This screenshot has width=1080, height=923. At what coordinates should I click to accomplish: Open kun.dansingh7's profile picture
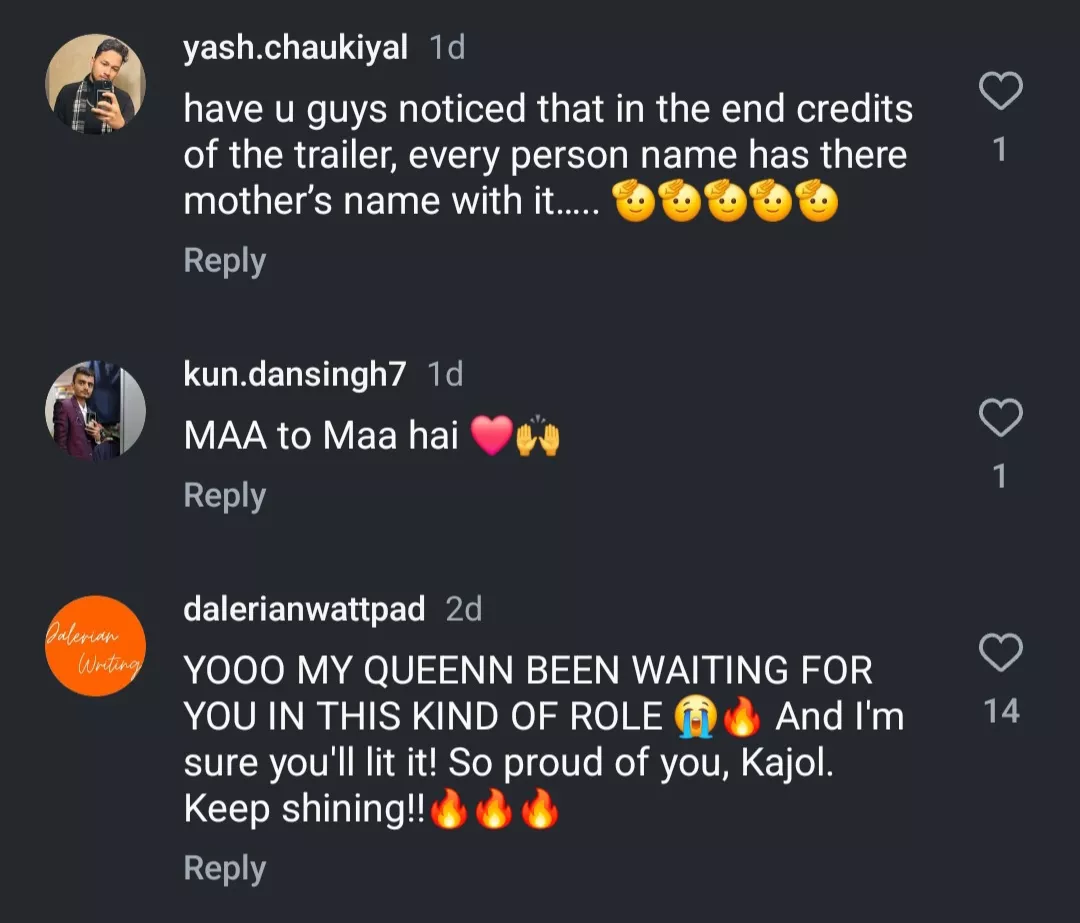pyautogui.click(x=96, y=410)
